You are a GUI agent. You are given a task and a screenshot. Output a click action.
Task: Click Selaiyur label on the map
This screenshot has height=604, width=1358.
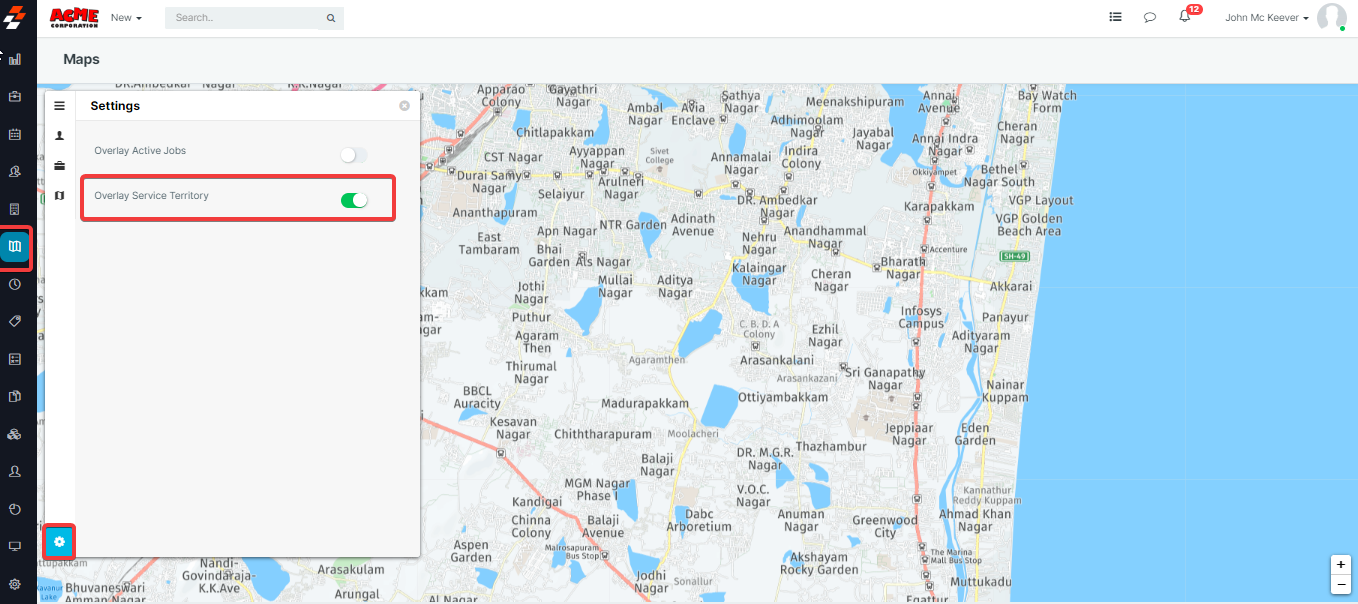[x=560, y=195]
